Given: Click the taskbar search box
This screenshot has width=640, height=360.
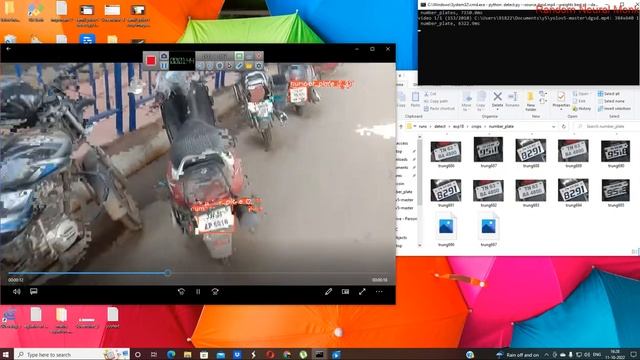Looking at the screenshot, I should click(x=72, y=354).
